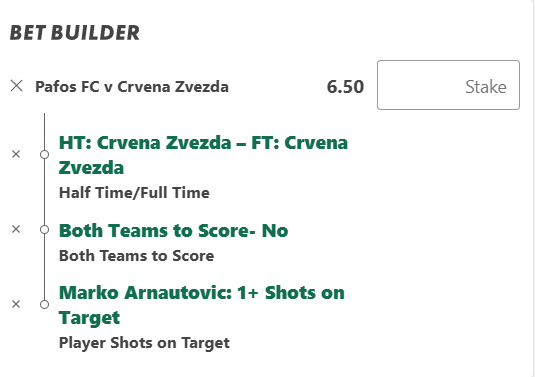Open HT: Crvena Zvezda – FT: Crvena Zvezda selection

203,155
